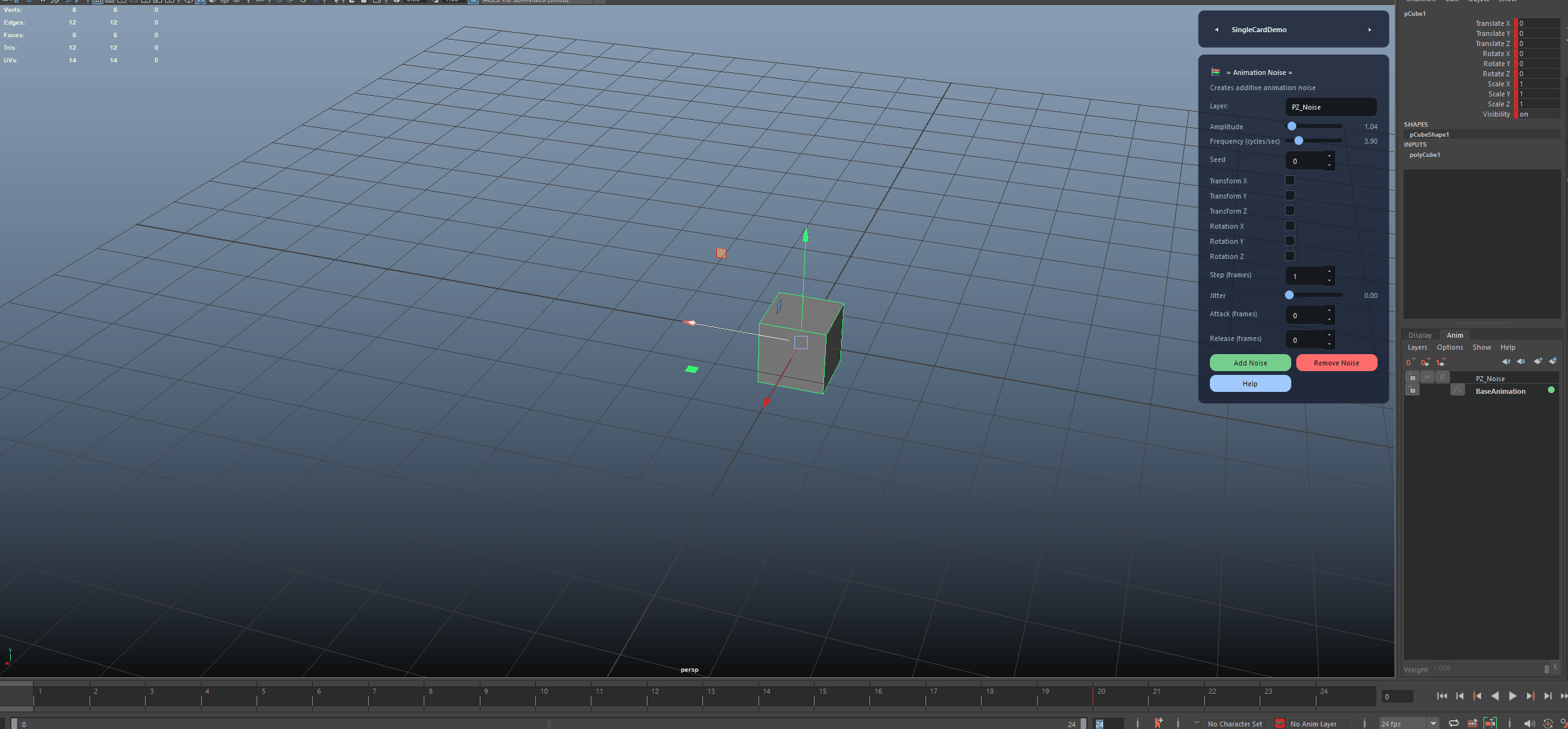Viewport: 1568px width, 729px height.
Task: Click the blue Help button
Action: tap(1250, 384)
